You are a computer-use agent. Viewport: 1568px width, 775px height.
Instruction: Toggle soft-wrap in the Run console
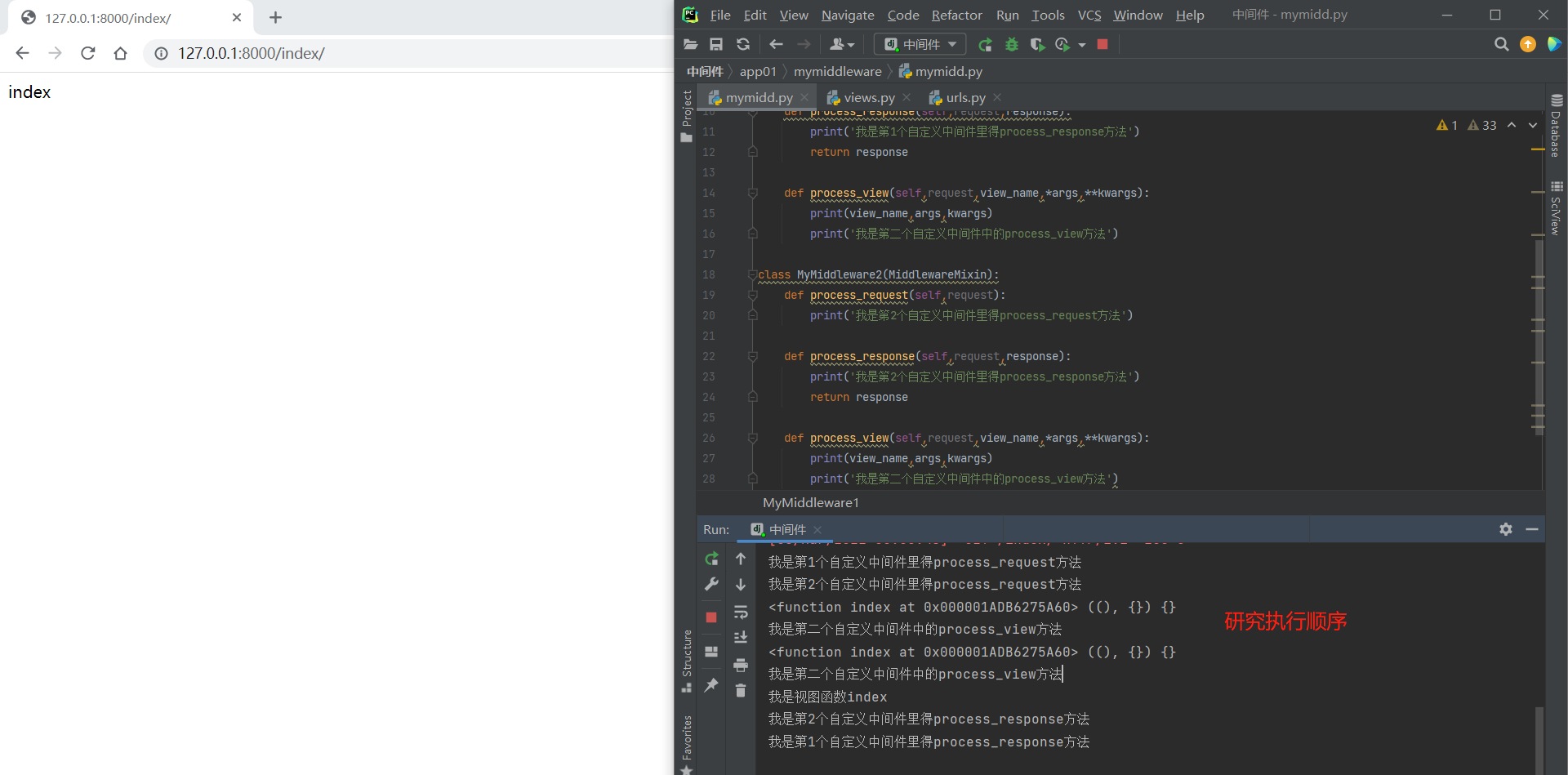coord(741,612)
